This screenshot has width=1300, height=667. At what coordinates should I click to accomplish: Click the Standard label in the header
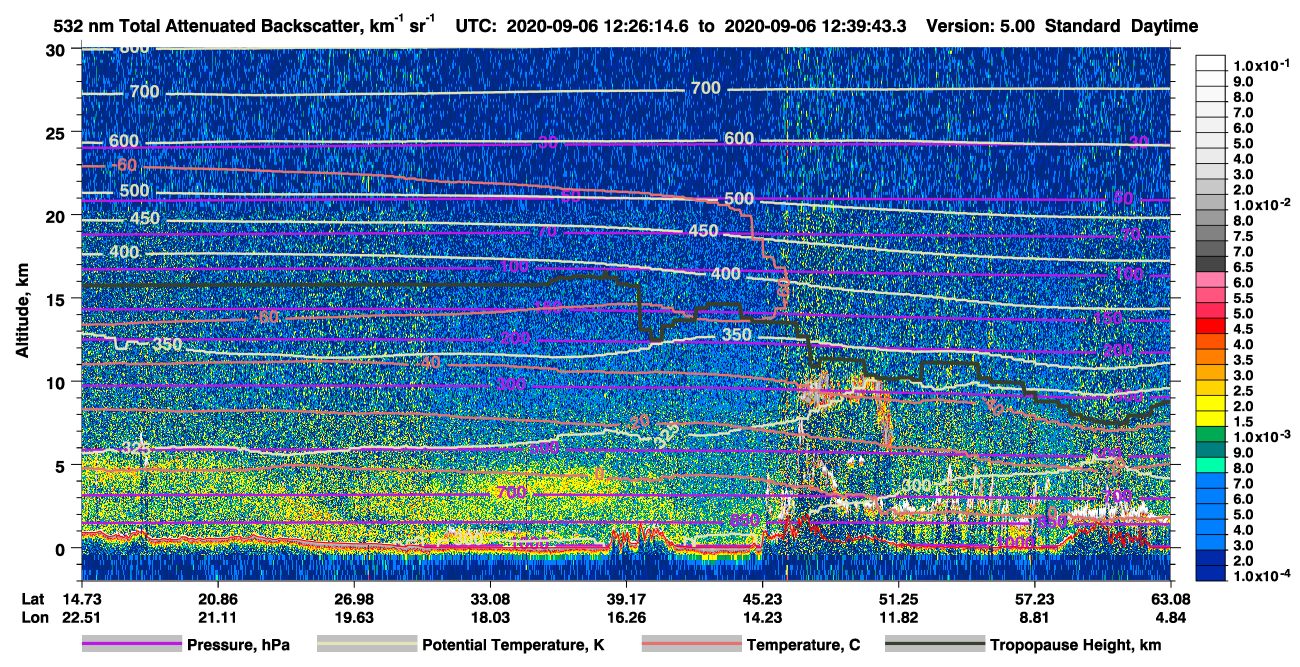(1084, 27)
